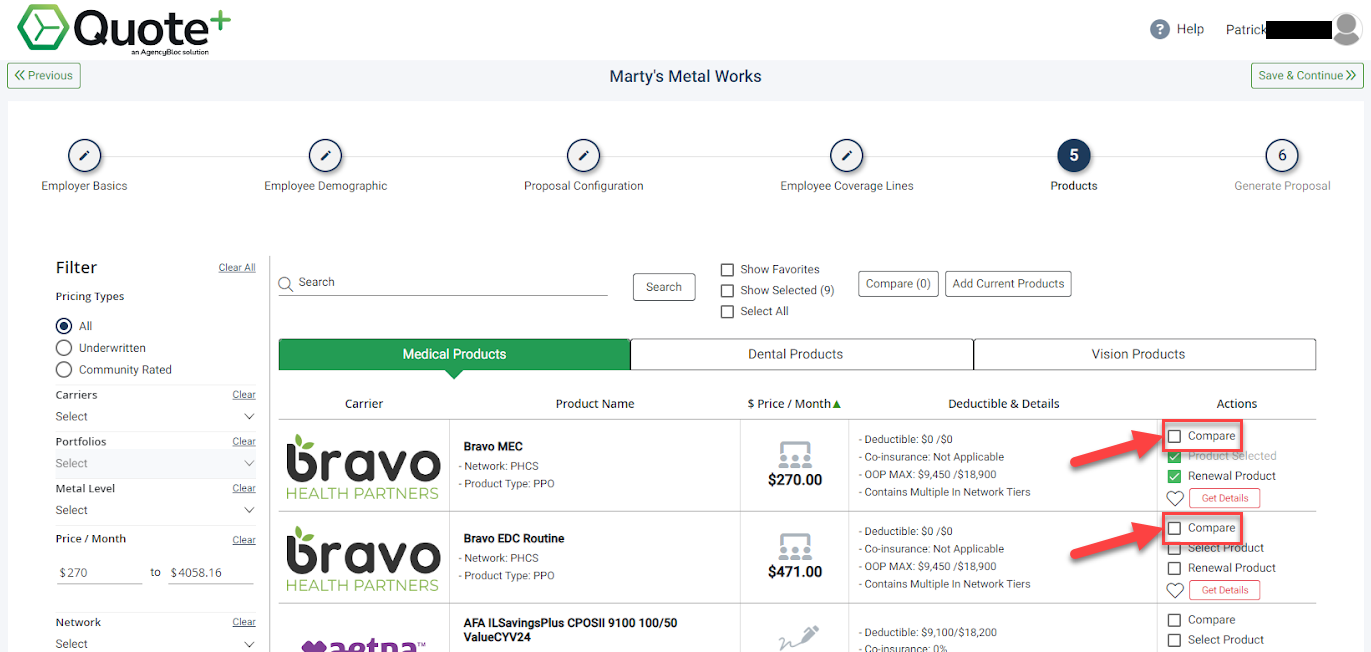Click Marty's Metal Works title

point(685,76)
